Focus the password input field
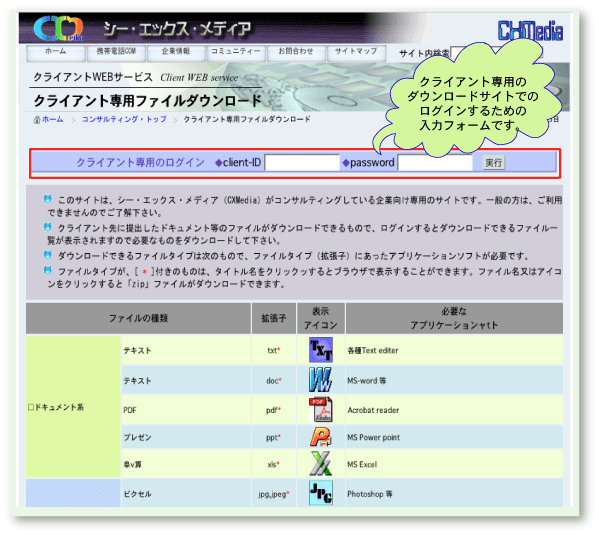 [x=435, y=163]
